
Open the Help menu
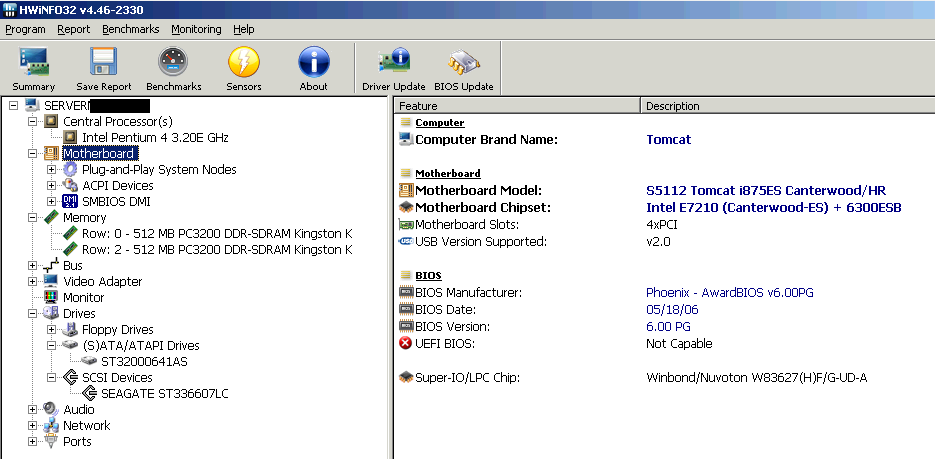244,29
